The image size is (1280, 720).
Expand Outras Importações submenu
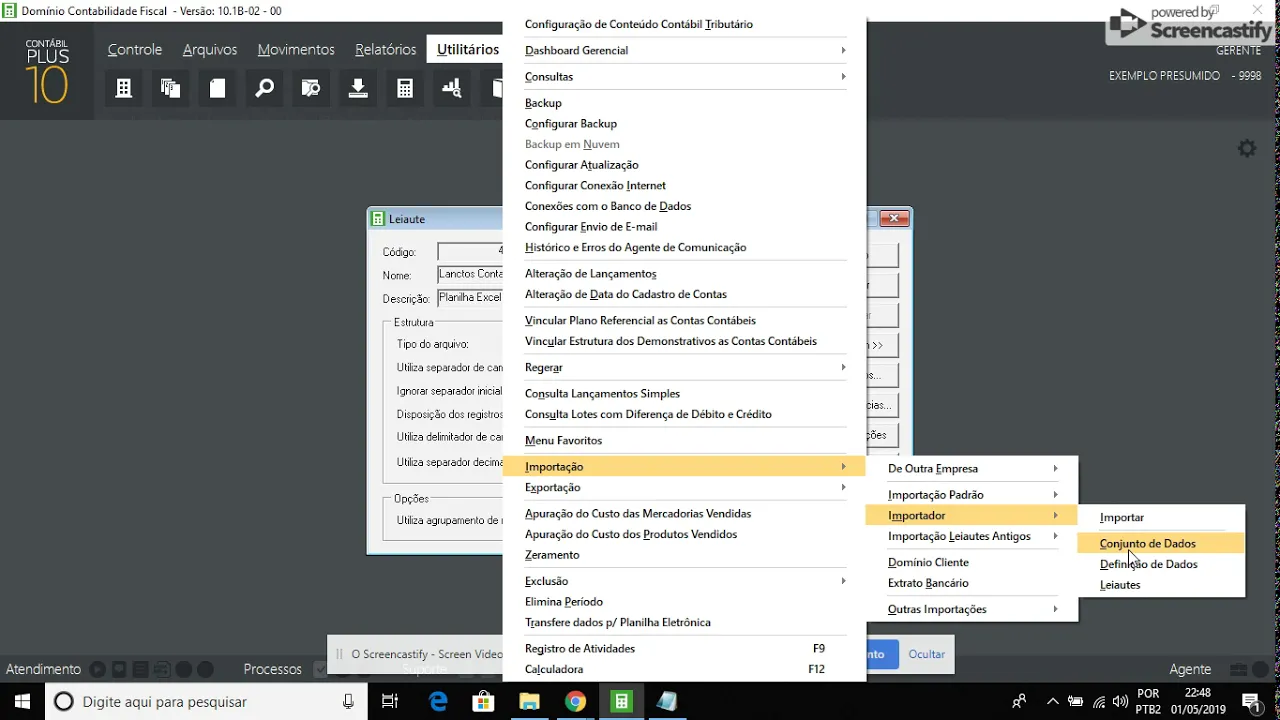pyautogui.click(x=972, y=609)
